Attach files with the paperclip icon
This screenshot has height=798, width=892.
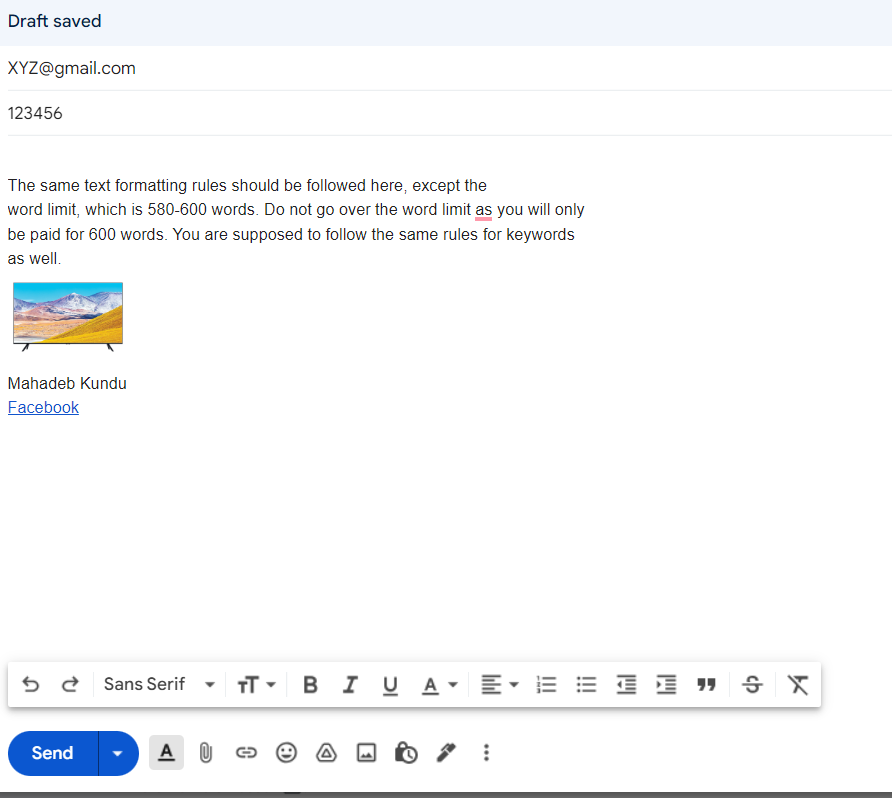pyautogui.click(x=206, y=752)
